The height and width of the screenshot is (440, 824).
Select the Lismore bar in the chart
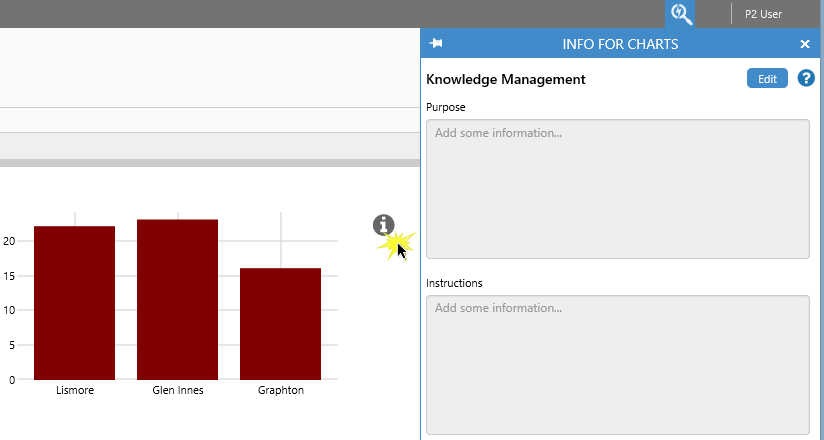pyautogui.click(x=74, y=303)
